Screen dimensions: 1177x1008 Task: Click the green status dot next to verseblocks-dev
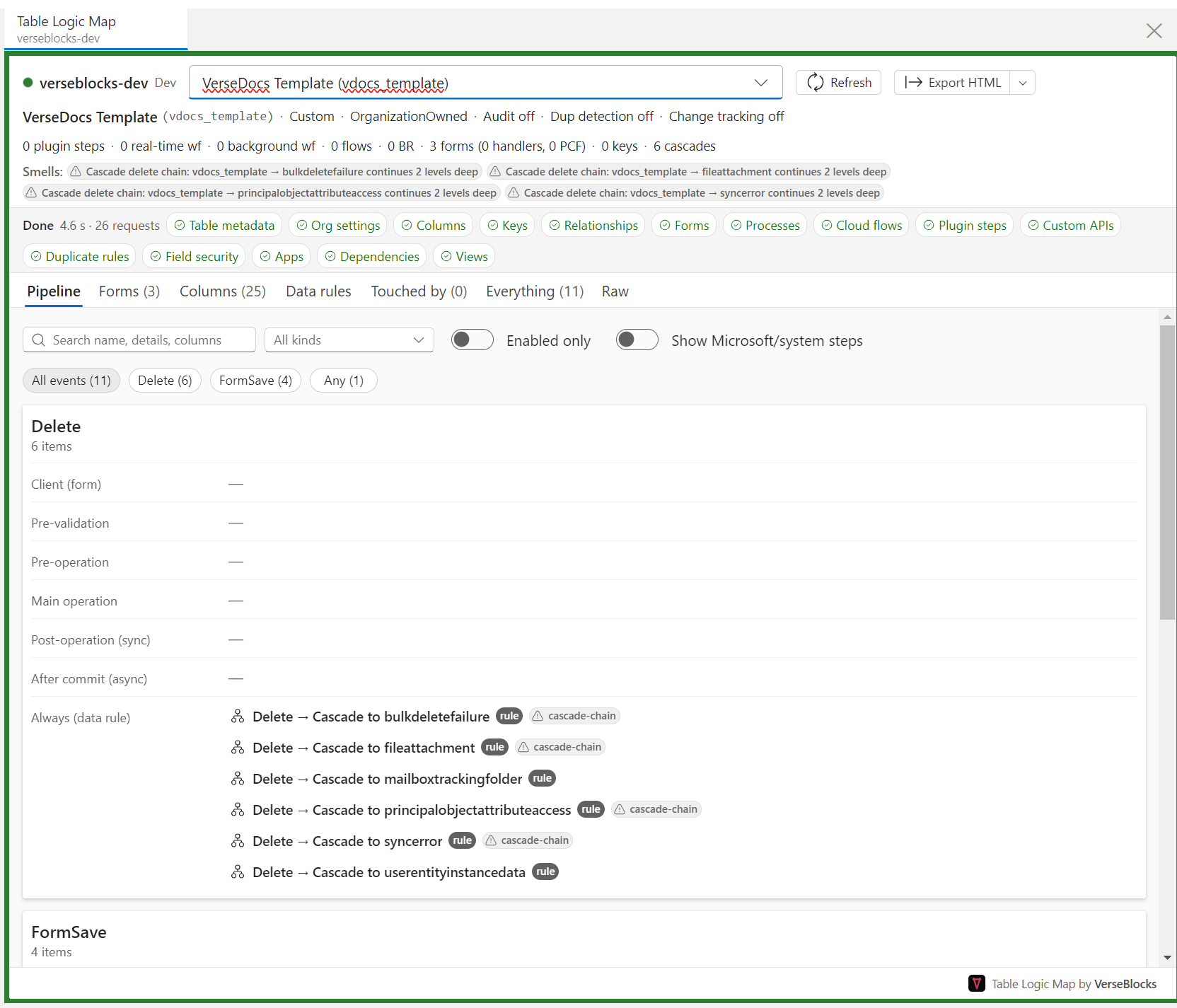click(x=28, y=83)
